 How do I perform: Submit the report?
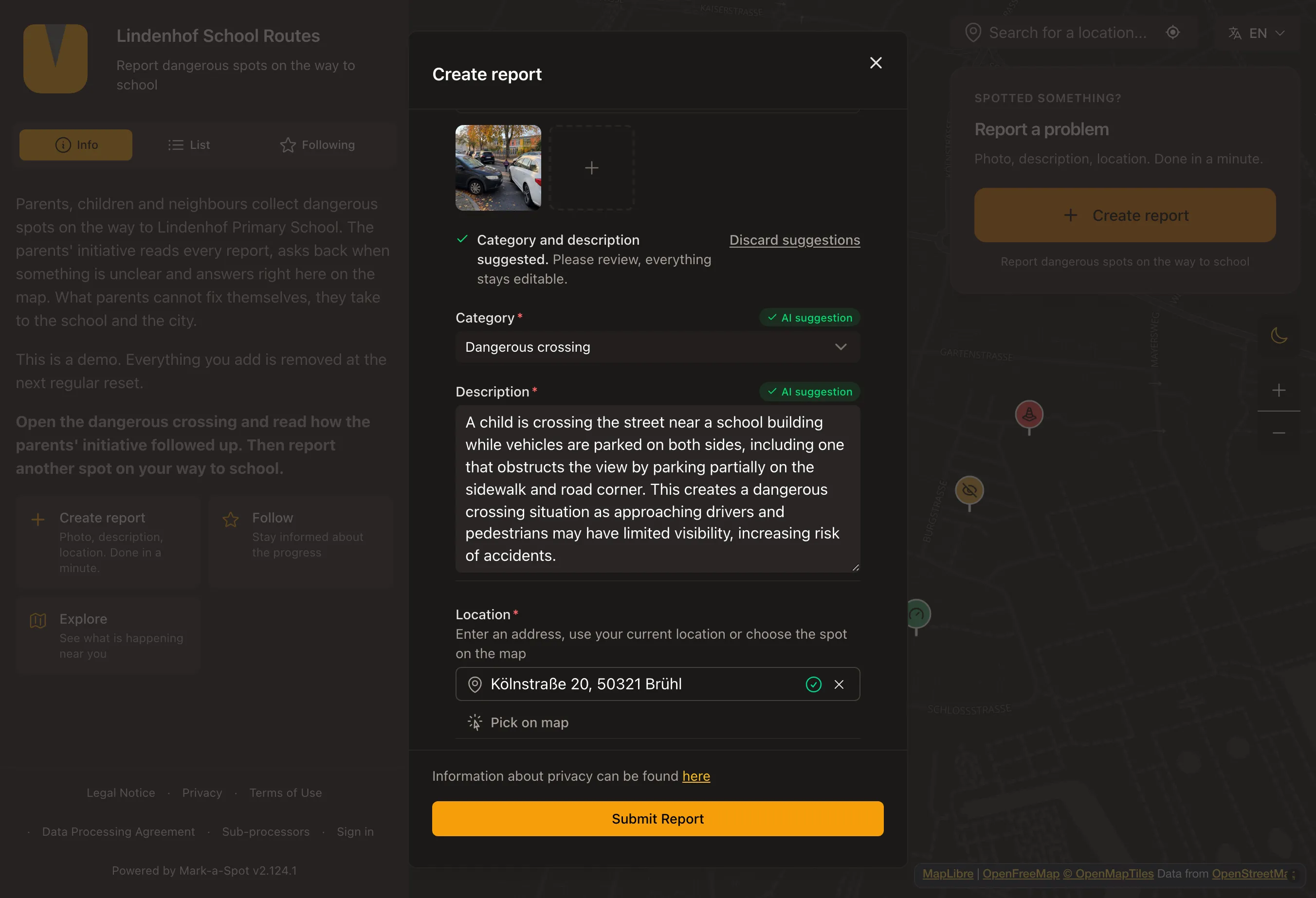point(658,819)
